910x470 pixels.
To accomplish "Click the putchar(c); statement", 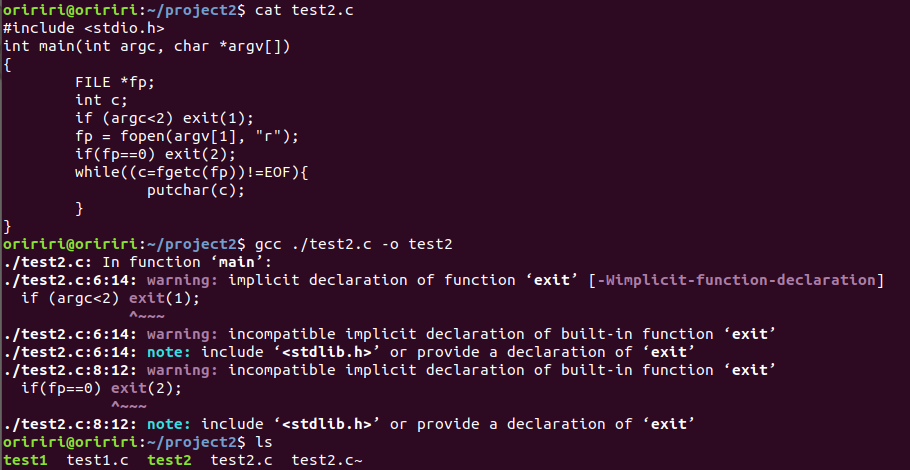I will click(x=195, y=190).
